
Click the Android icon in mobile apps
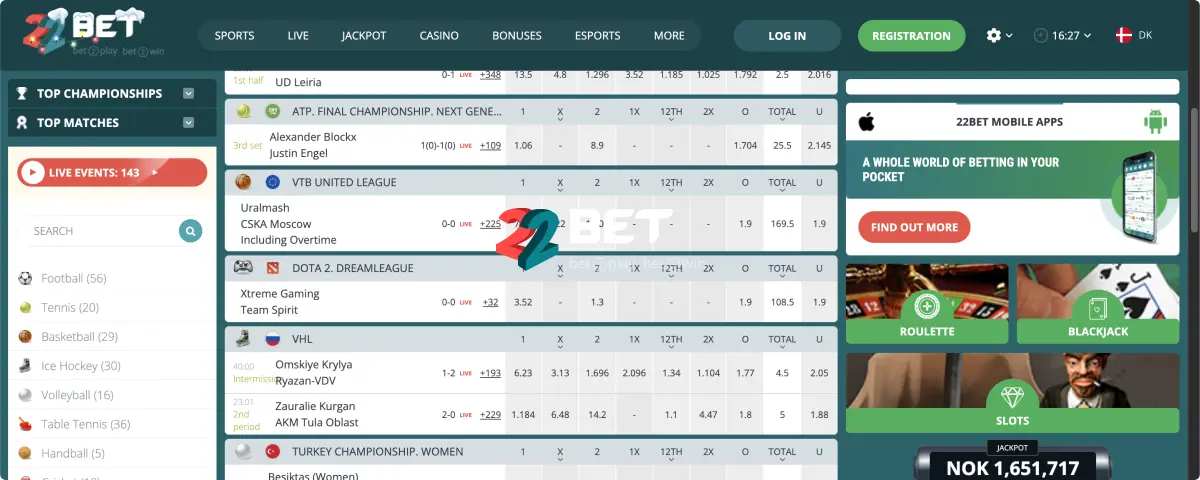coord(1157,122)
